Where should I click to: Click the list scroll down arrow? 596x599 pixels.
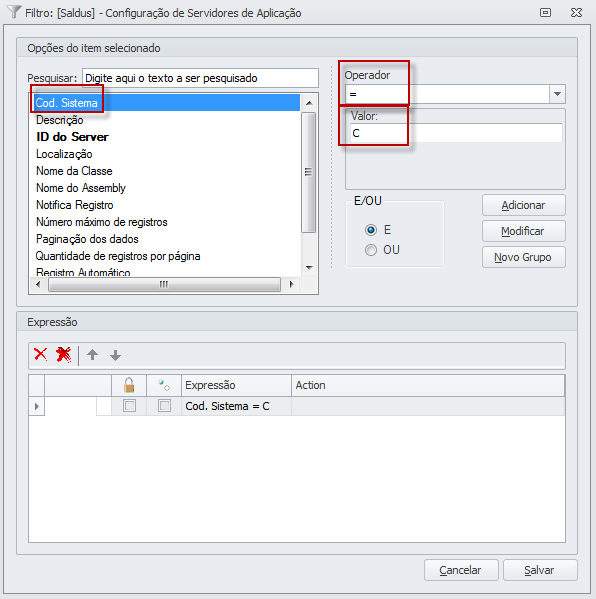(x=309, y=268)
